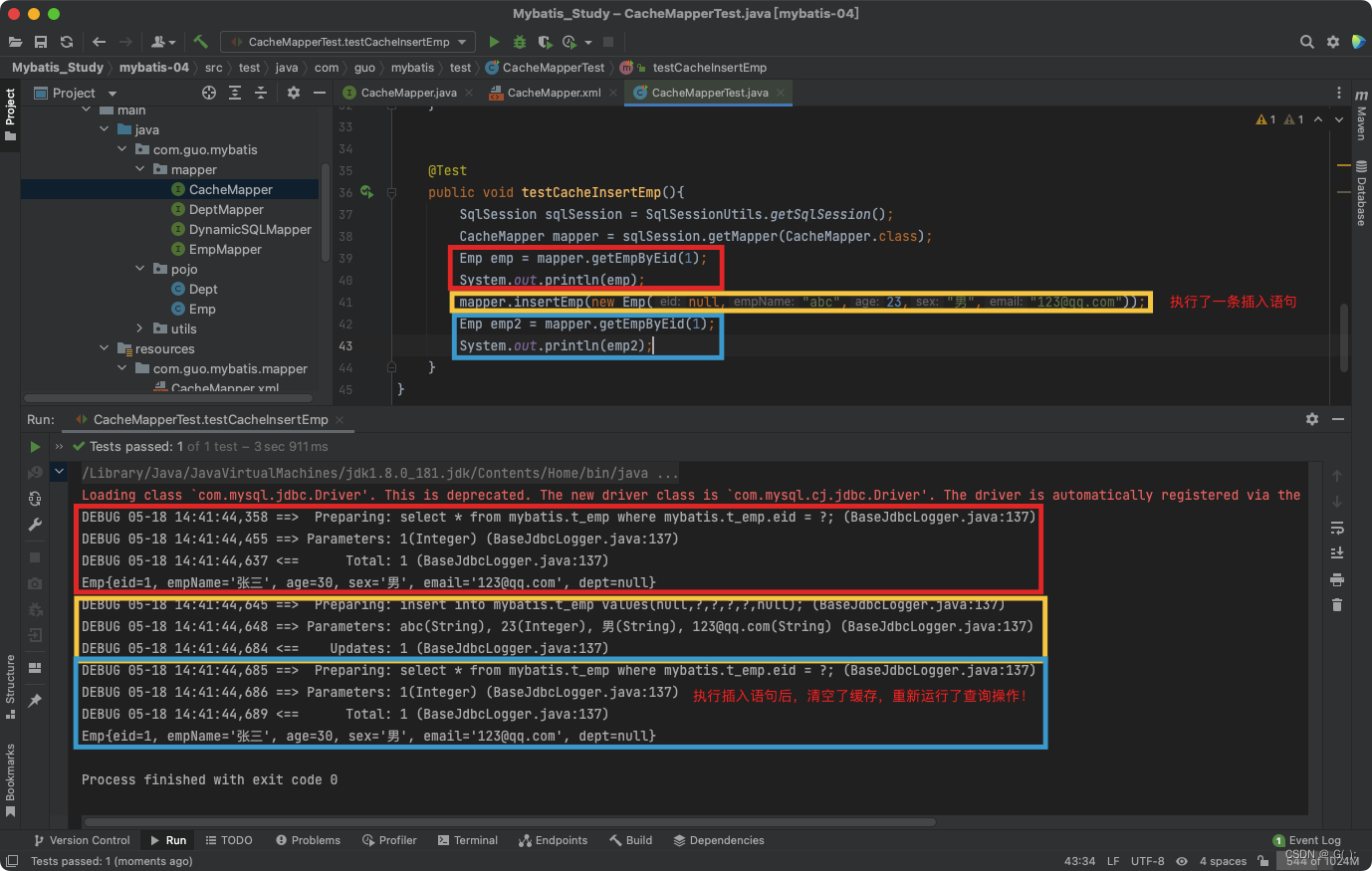The height and width of the screenshot is (871, 1372).
Task: Open Structure side tool window
Action: (x=10, y=687)
